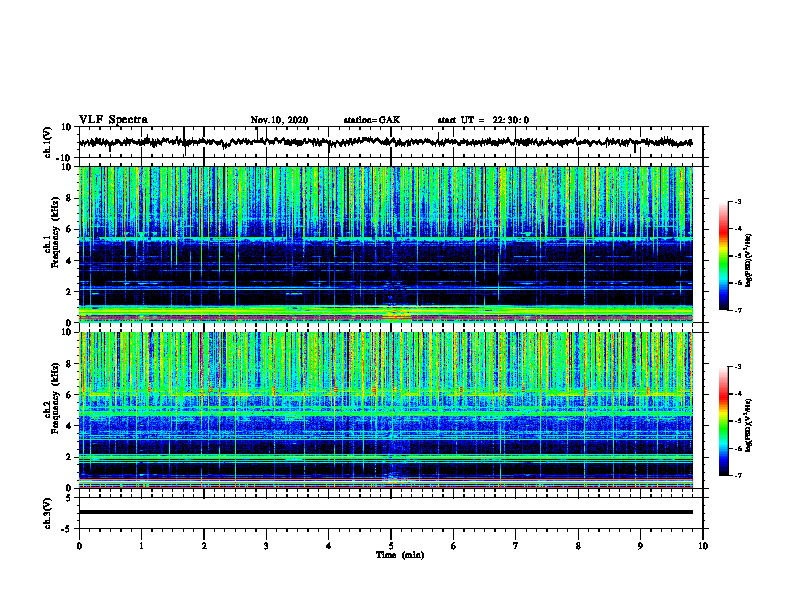This screenshot has height=612, width=792.
Task: Click the "ch.3(V)" axis label
Action: tap(48, 513)
